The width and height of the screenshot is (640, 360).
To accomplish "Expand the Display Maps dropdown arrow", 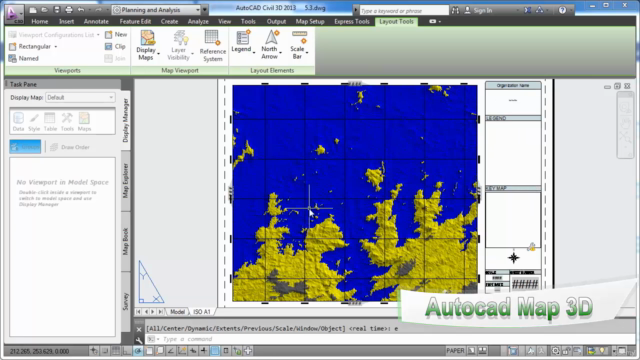I will coord(158,53).
